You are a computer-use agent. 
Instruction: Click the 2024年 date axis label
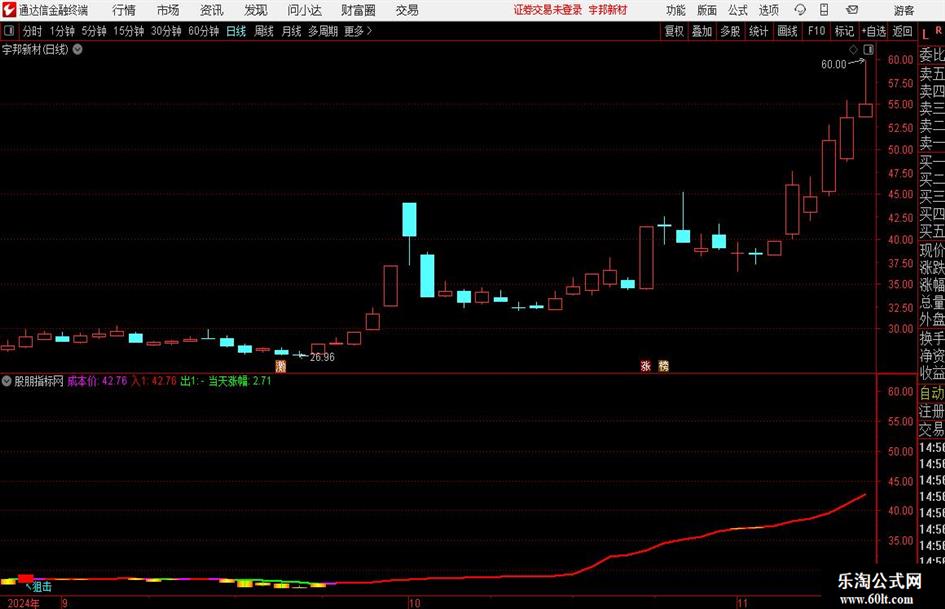(x=24, y=603)
